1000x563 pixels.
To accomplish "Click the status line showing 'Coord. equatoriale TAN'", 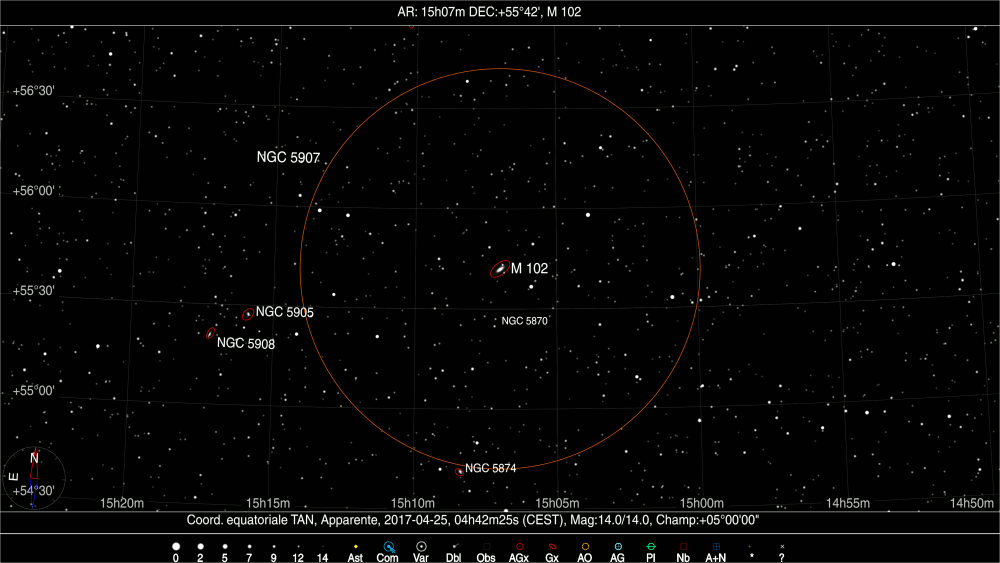I will pos(479,520).
